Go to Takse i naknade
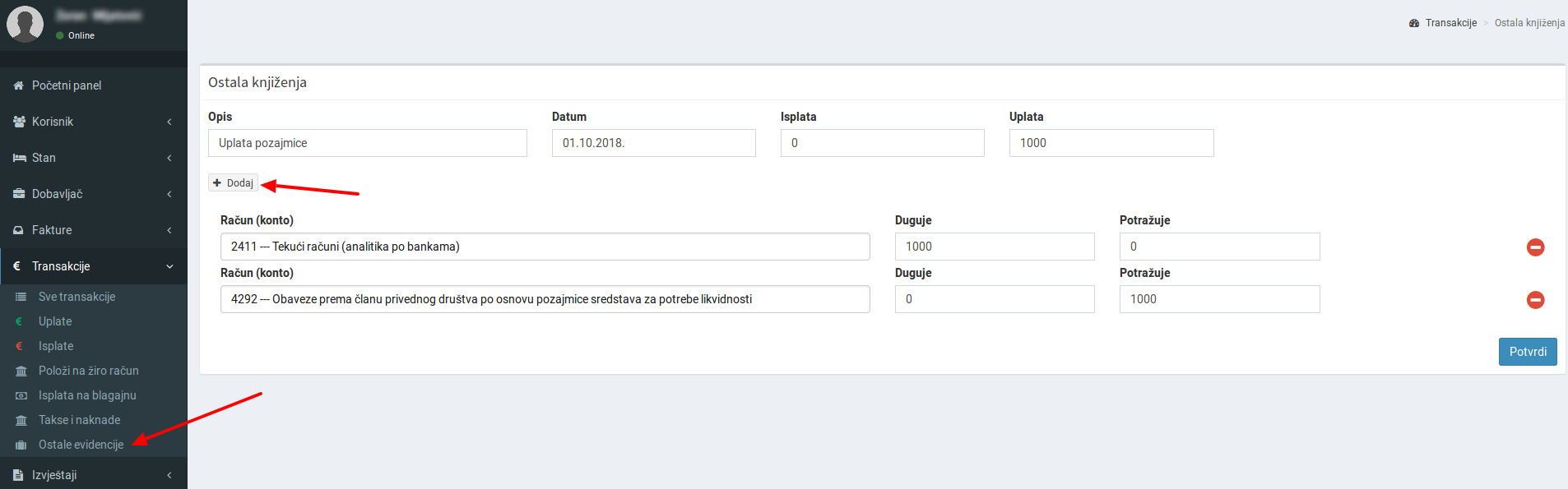This screenshot has width=1568, height=489. coord(79,420)
